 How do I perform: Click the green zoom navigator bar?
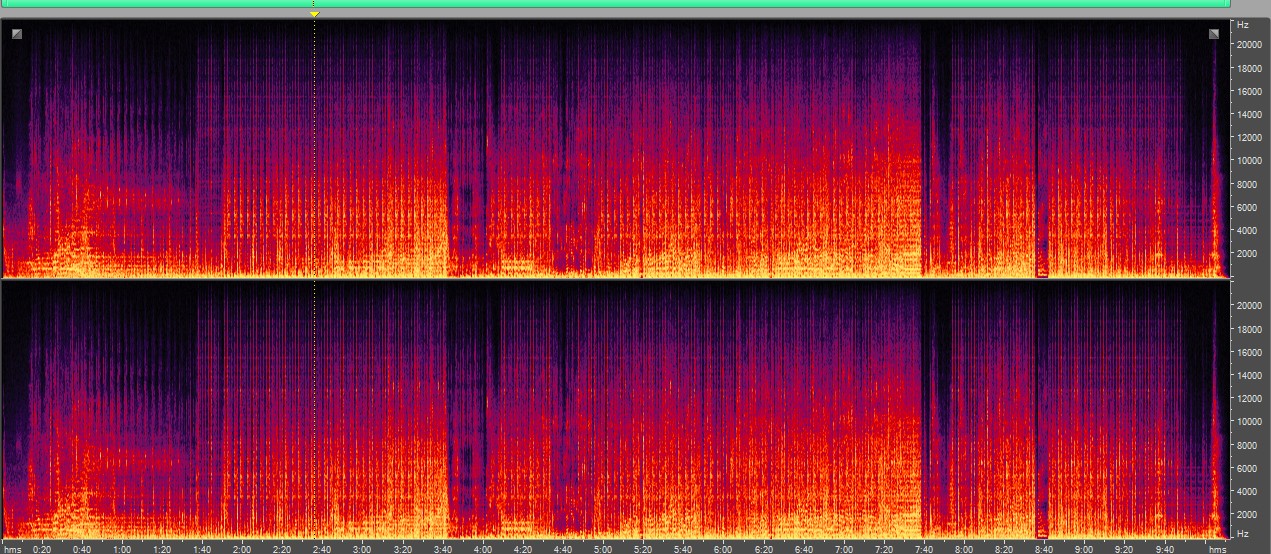(x=615, y=4)
